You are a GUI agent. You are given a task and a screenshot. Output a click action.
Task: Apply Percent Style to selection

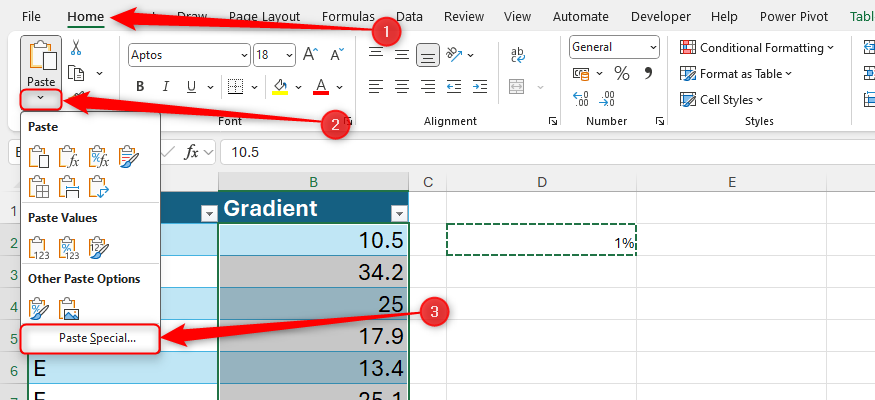(621, 73)
